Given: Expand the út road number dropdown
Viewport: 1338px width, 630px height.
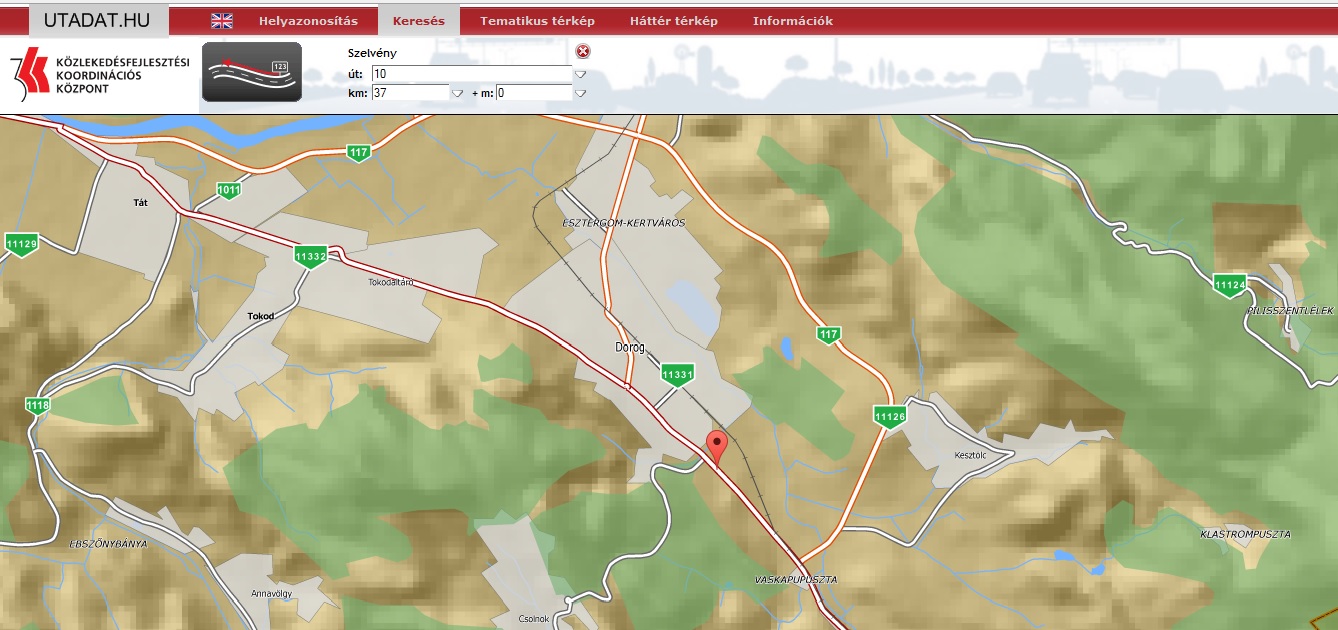Looking at the screenshot, I should pyautogui.click(x=580, y=74).
